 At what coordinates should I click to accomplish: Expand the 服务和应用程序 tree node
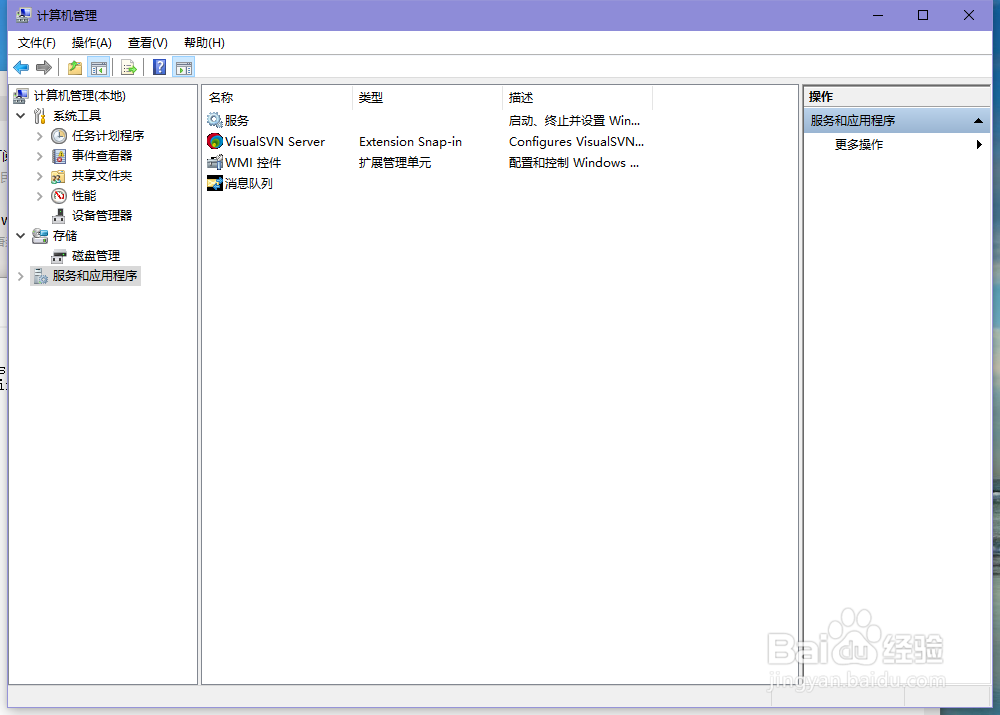click(20, 276)
